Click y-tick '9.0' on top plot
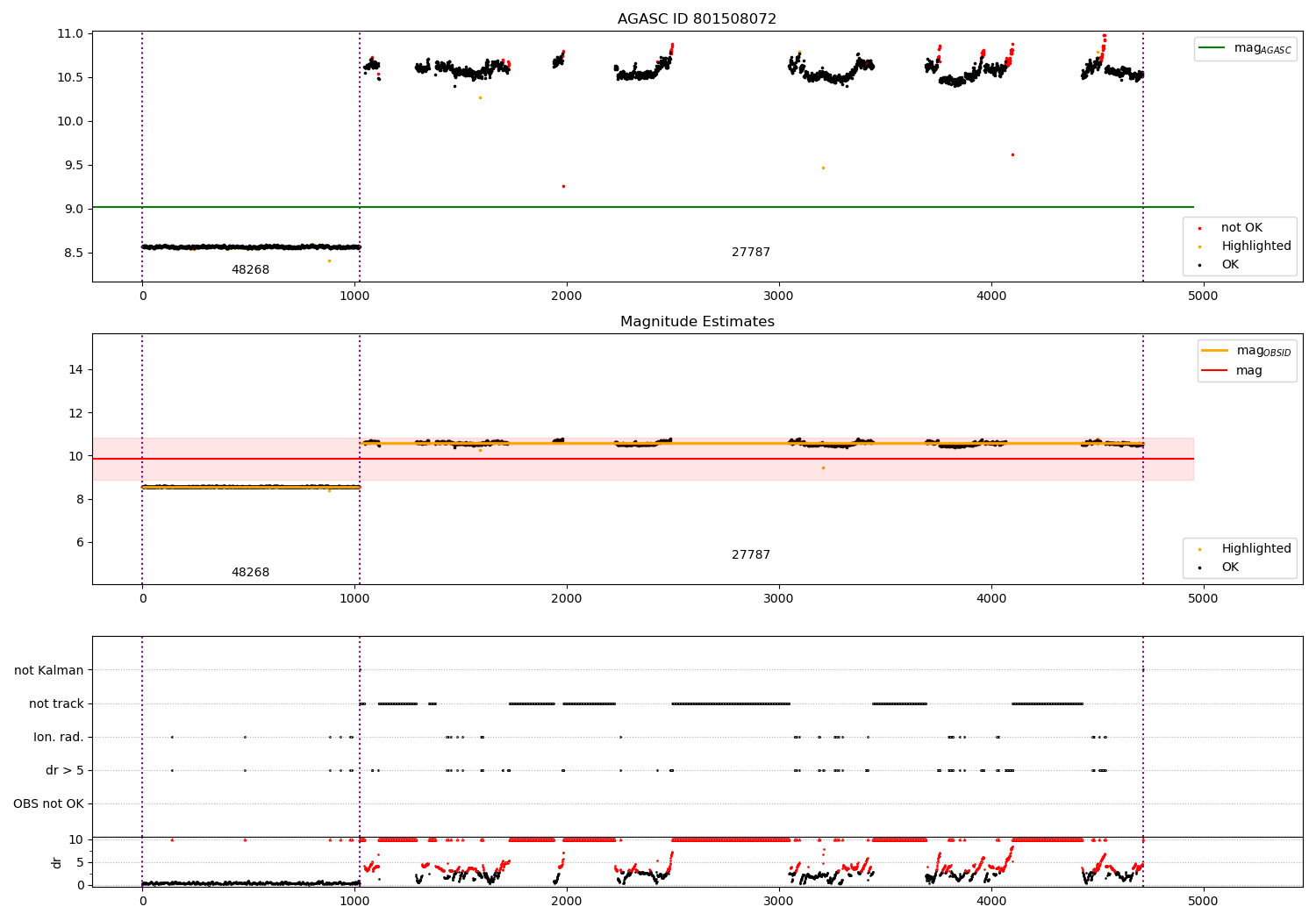Viewport: 1316px width, 921px height. click(75, 209)
